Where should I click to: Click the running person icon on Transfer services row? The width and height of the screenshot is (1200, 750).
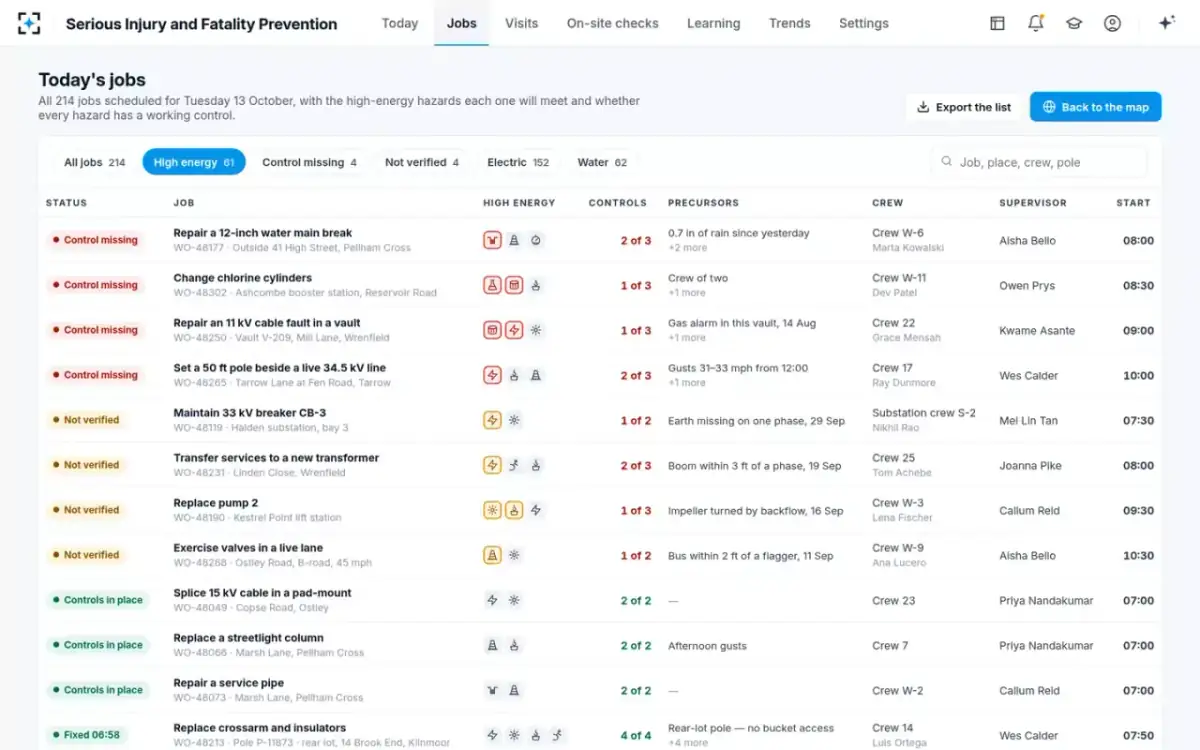(x=514, y=465)
